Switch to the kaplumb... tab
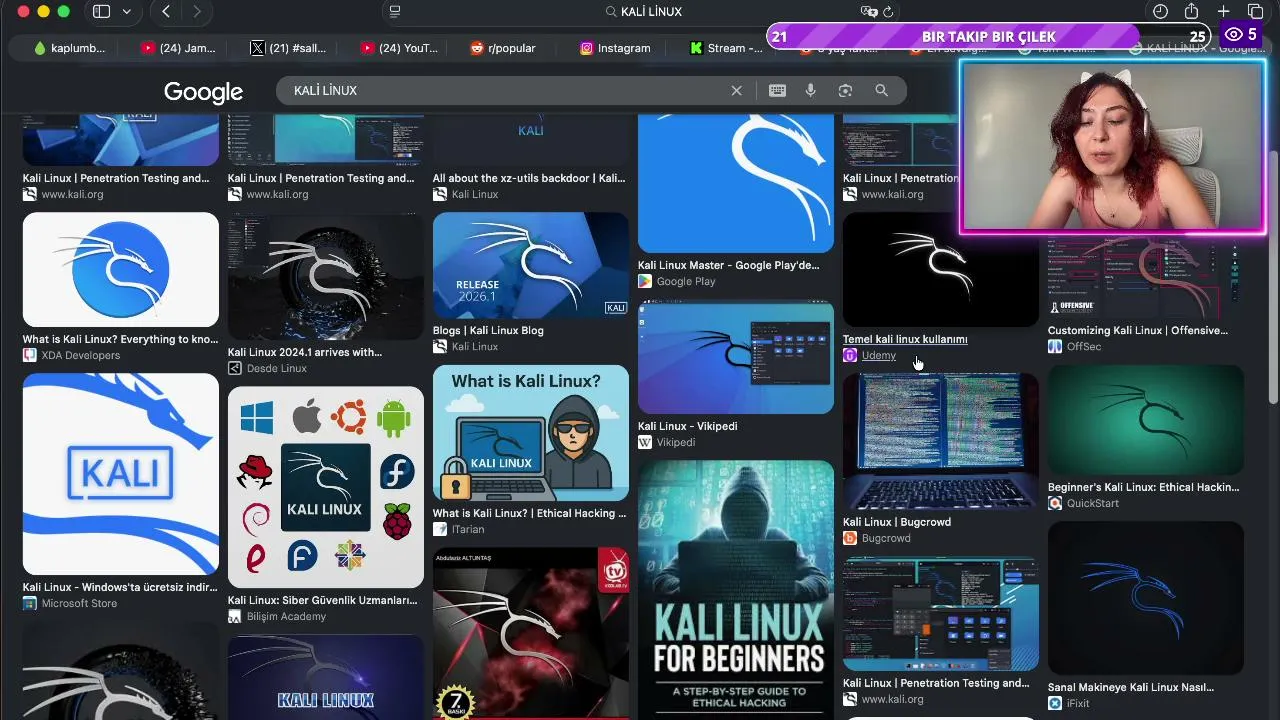The image size is (1280, 720). pos(68,48)
